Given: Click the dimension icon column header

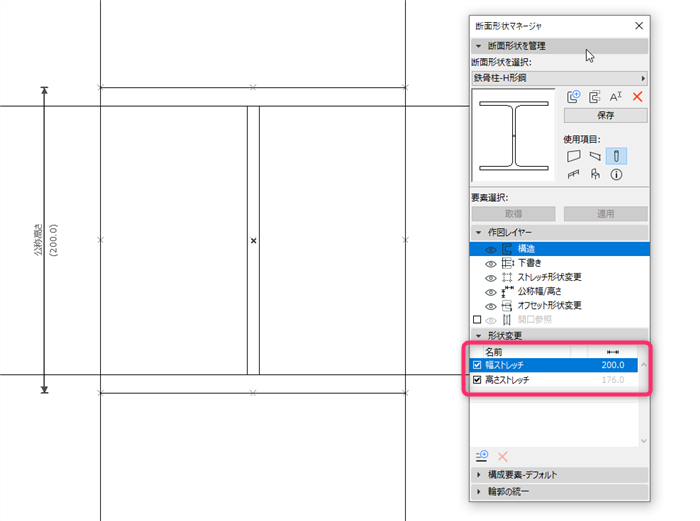Looking at the screenshot, I should (612, 352).
